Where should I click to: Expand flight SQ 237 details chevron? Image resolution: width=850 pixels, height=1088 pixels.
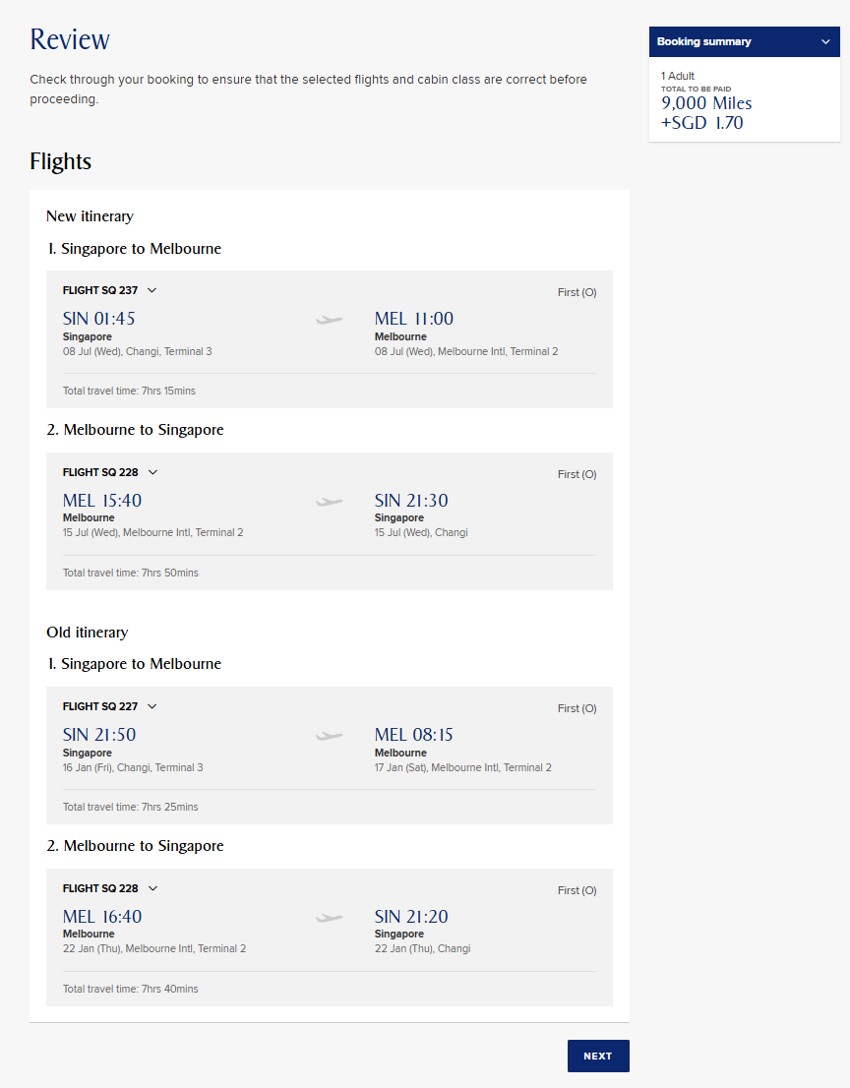152,291
